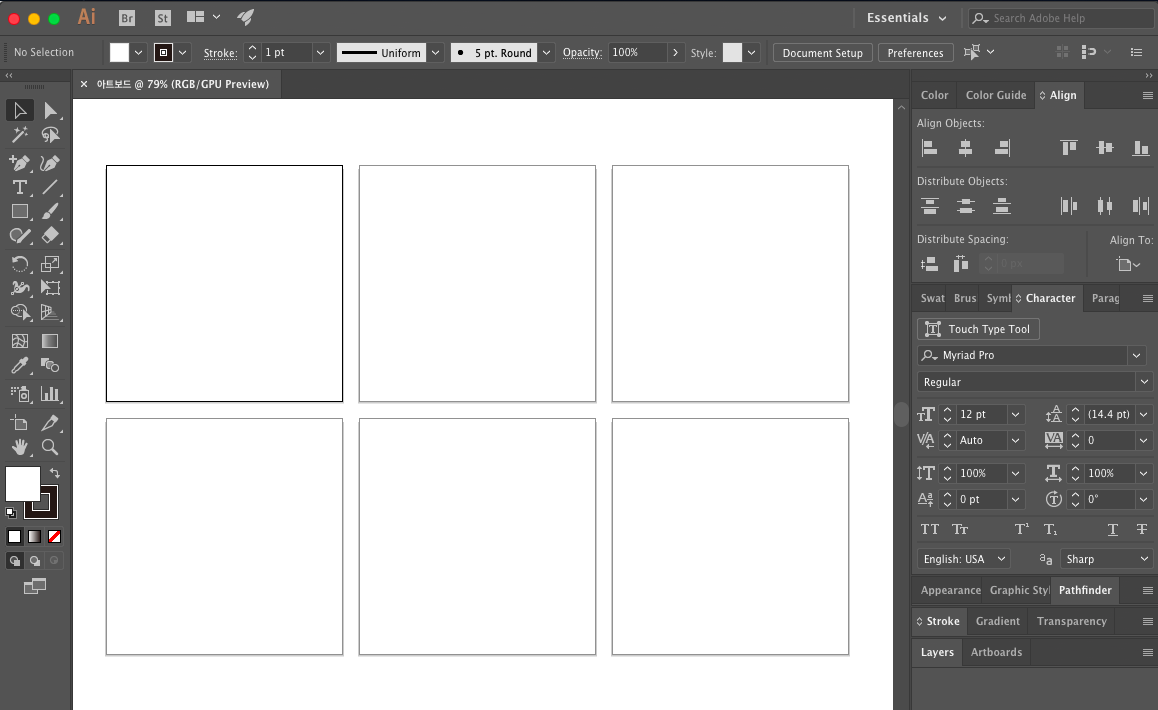This screenshot has width=1158, height=710.
Task: Choose the Gradient tool
Action: 50,341
